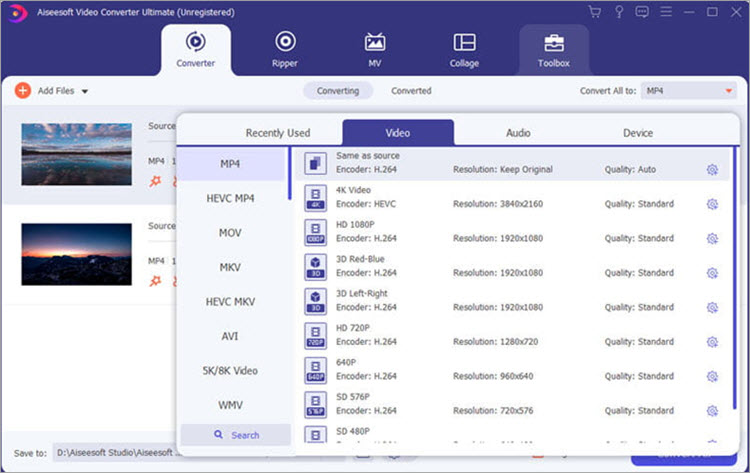This screenshot has width=750, height=473.
Task: Click the sunset mountain video thumbnail
Action: tap(77, 254)
